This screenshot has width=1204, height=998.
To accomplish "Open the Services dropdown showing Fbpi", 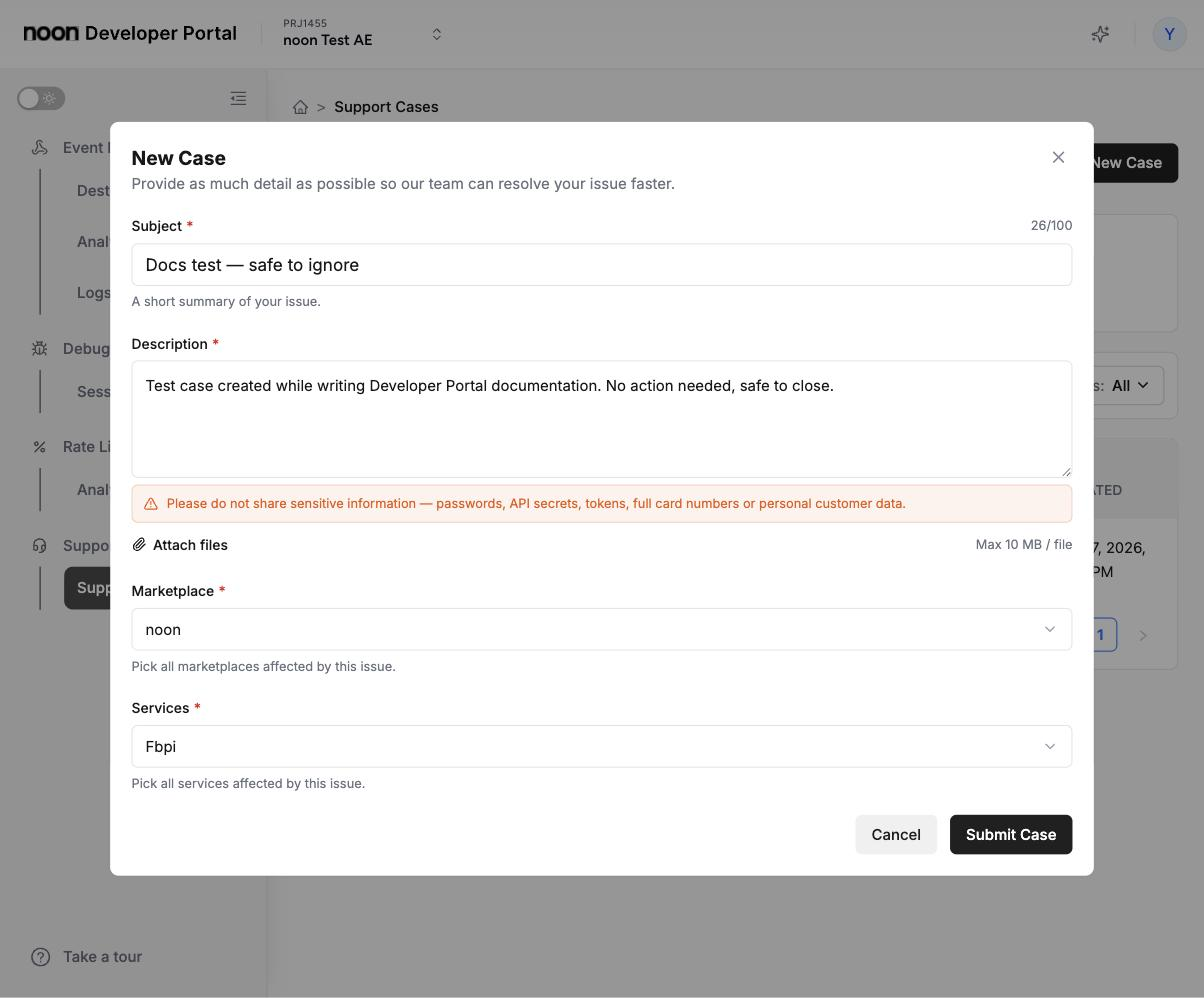I will [x=601, y=746].
